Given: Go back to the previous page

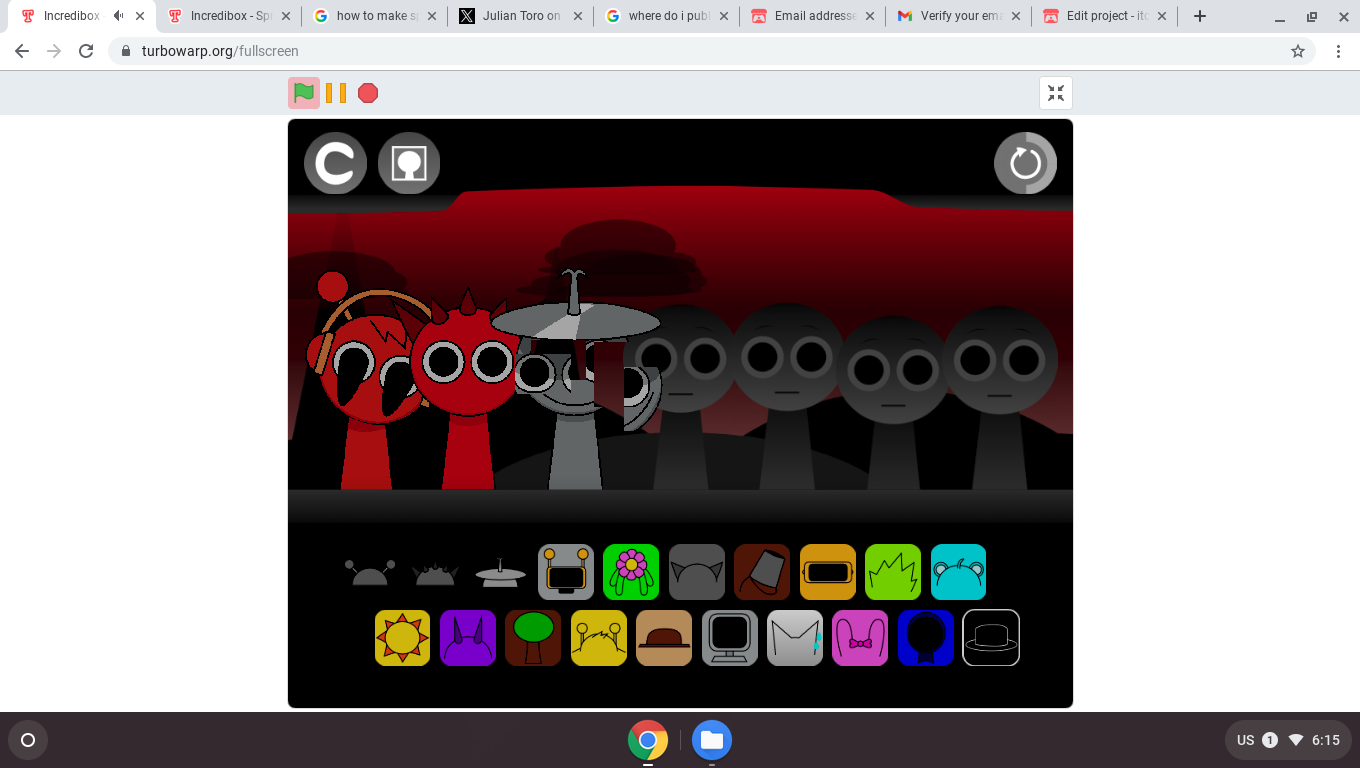Looking at the screenshot, I should tap(22, 51).
